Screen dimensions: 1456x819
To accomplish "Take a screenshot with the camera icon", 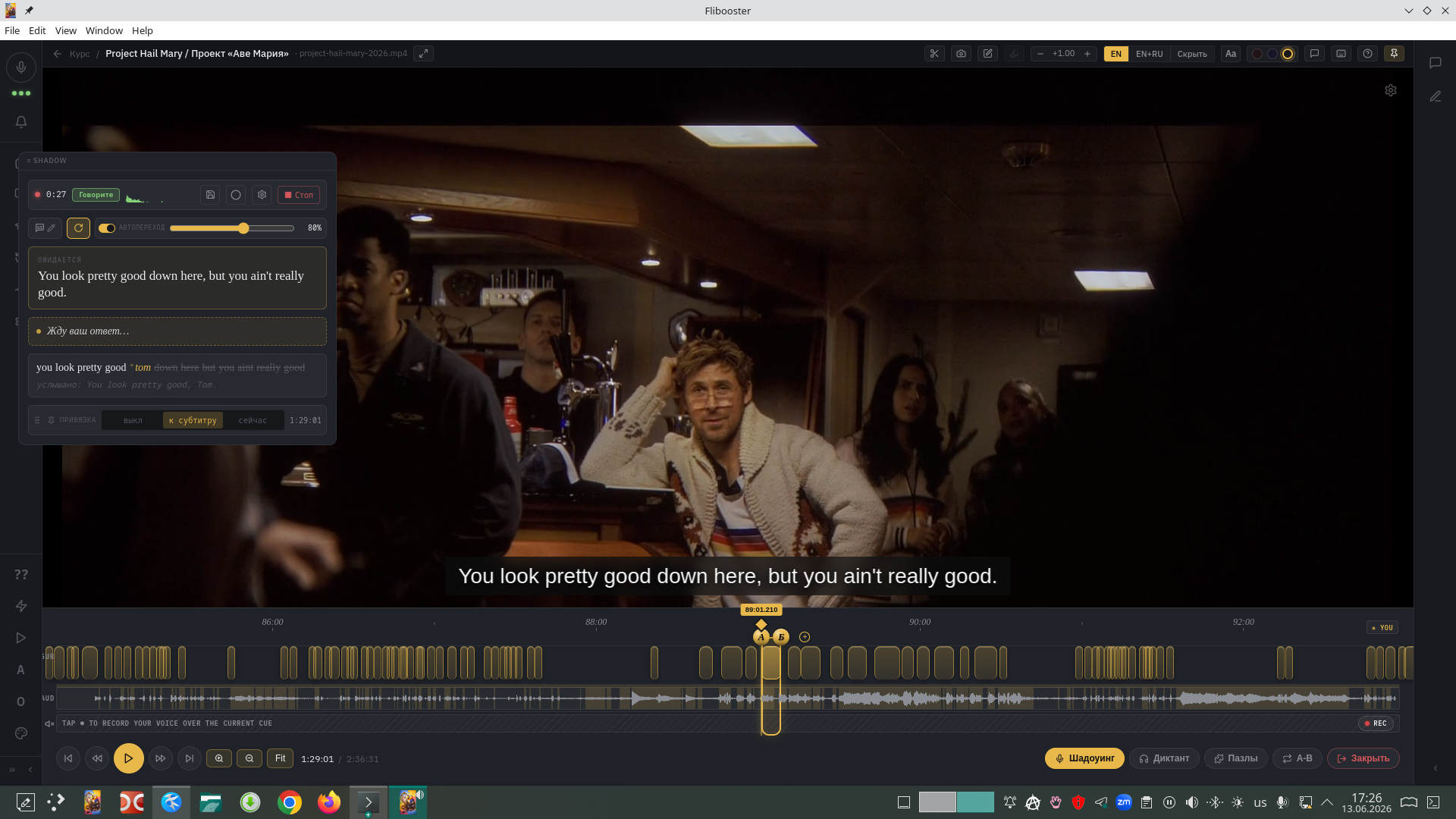I will [x=961, y=54].
